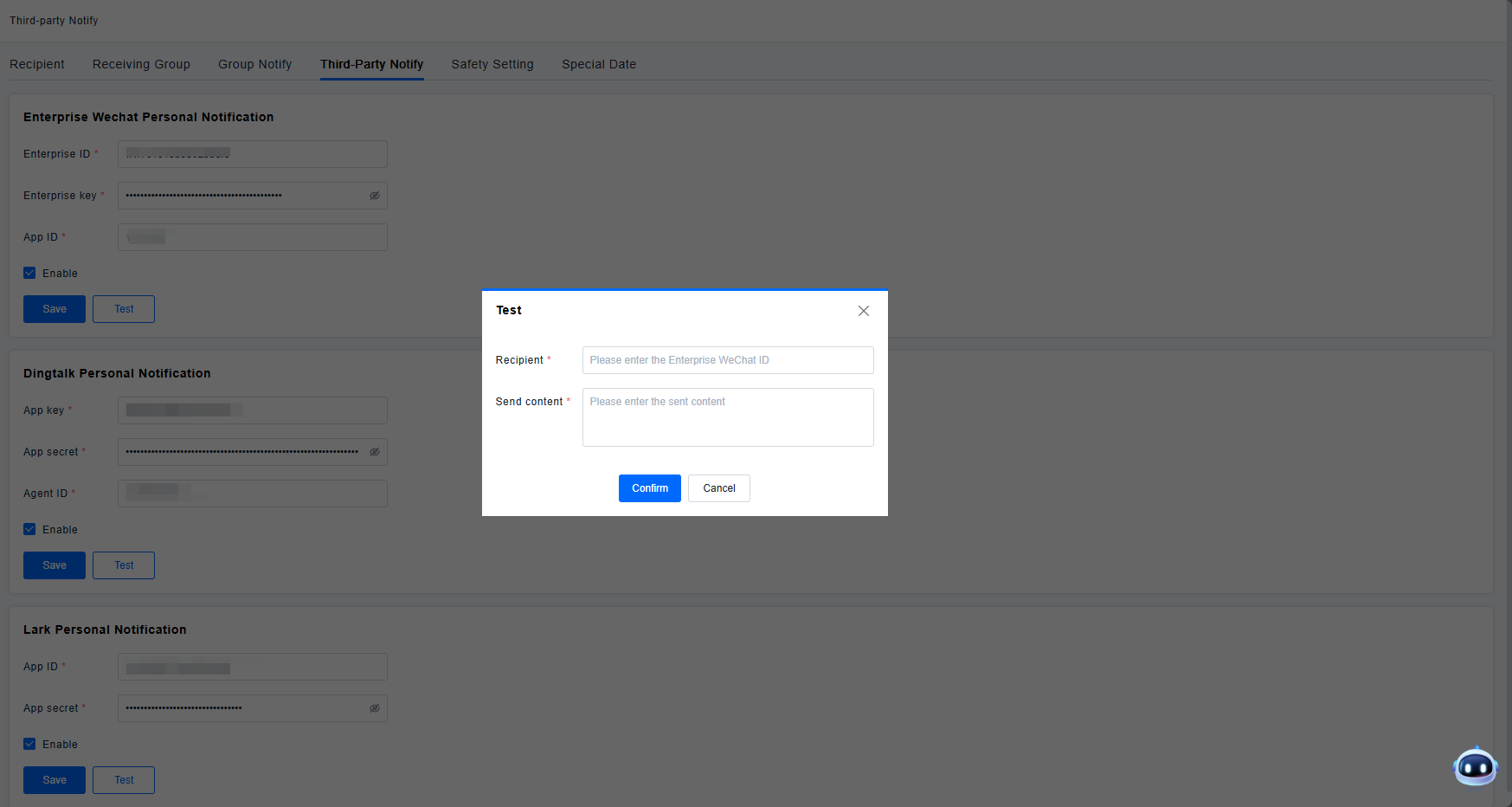
Task: Reveal Lark App secret with eye icon
Action: point(375,708)
